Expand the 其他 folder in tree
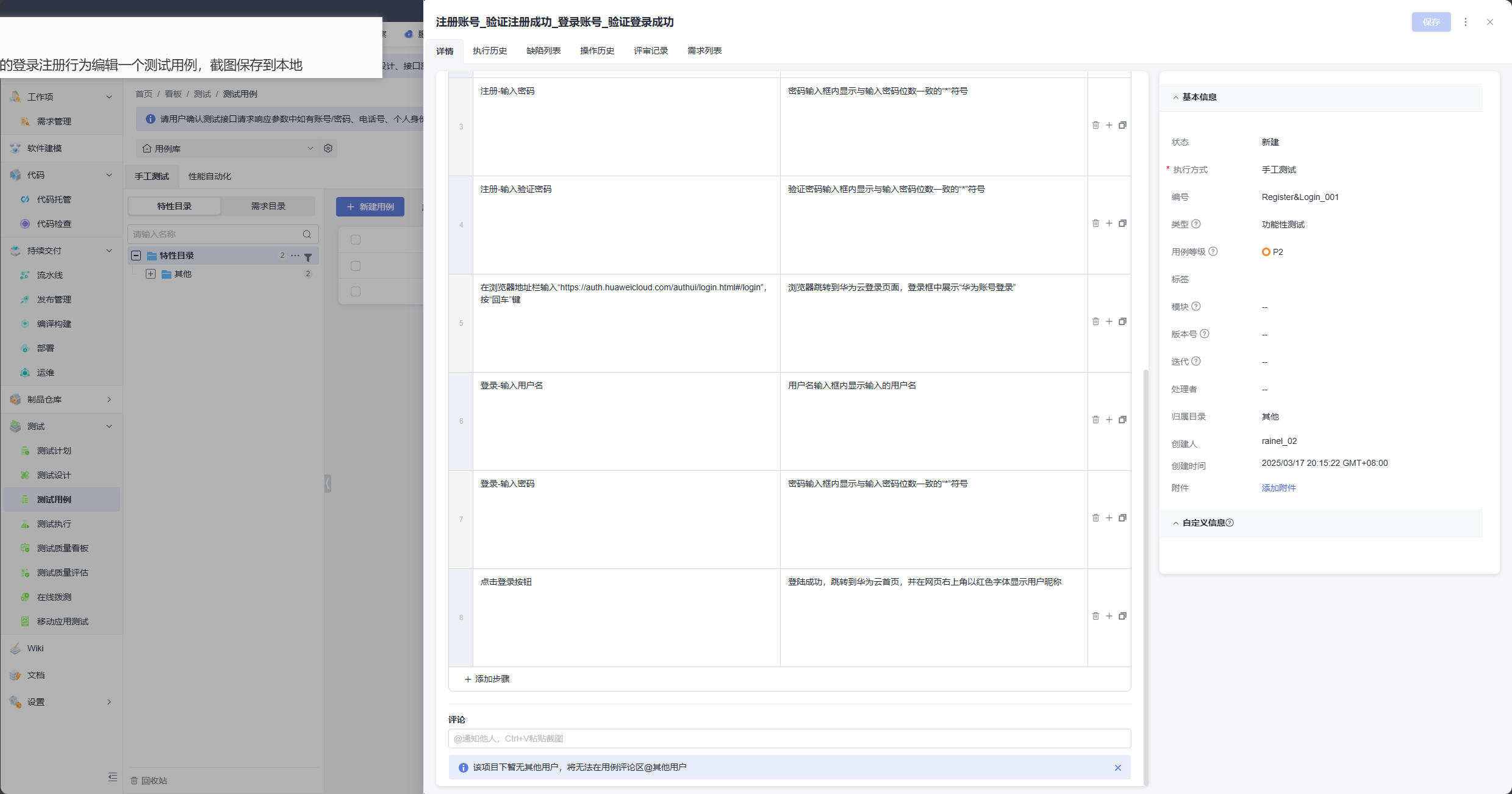This screenshot has height=794, width=1512. [x=151, y=274]
